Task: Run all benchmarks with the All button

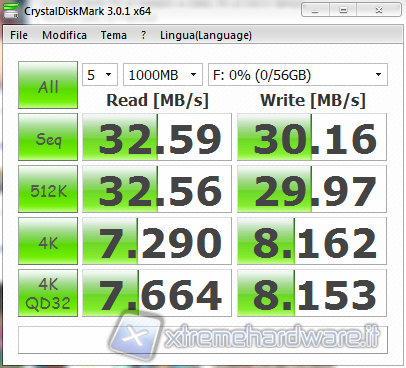Action: (48, 85)
